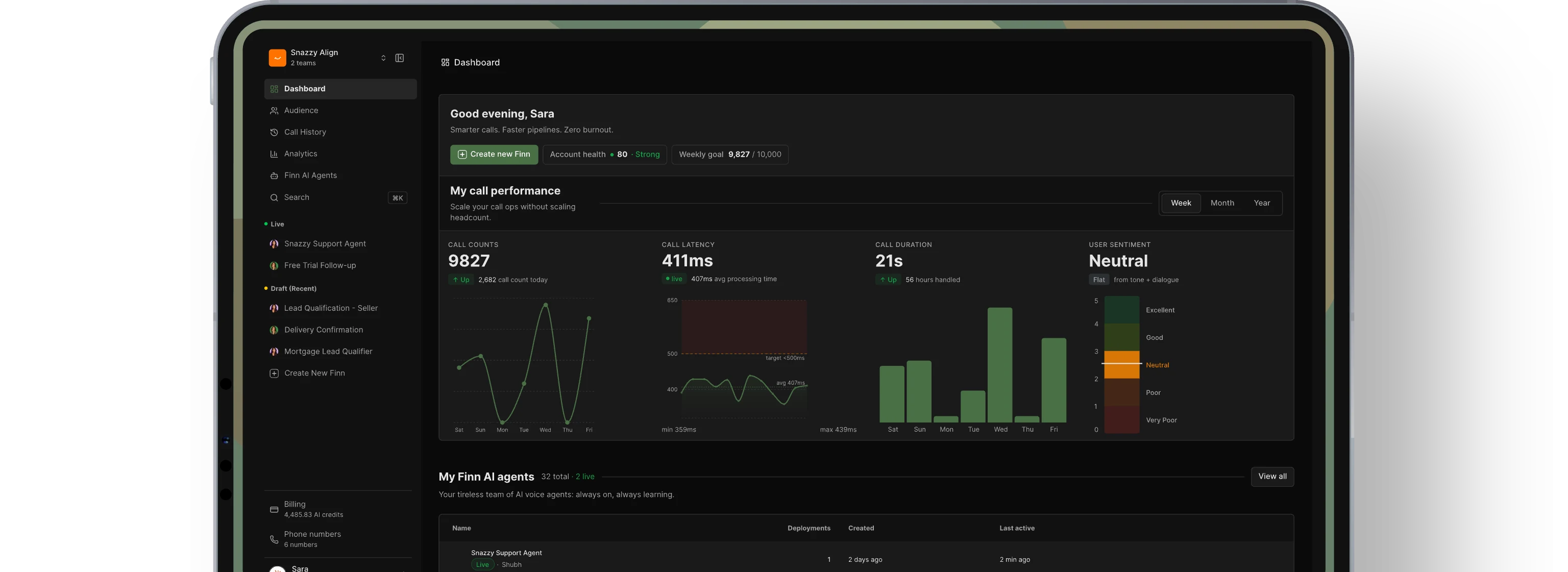The width and height of the screenshot is (1568, 572).
Task: Click the Search magnifier icon
Action: click(x=274, y=197)
